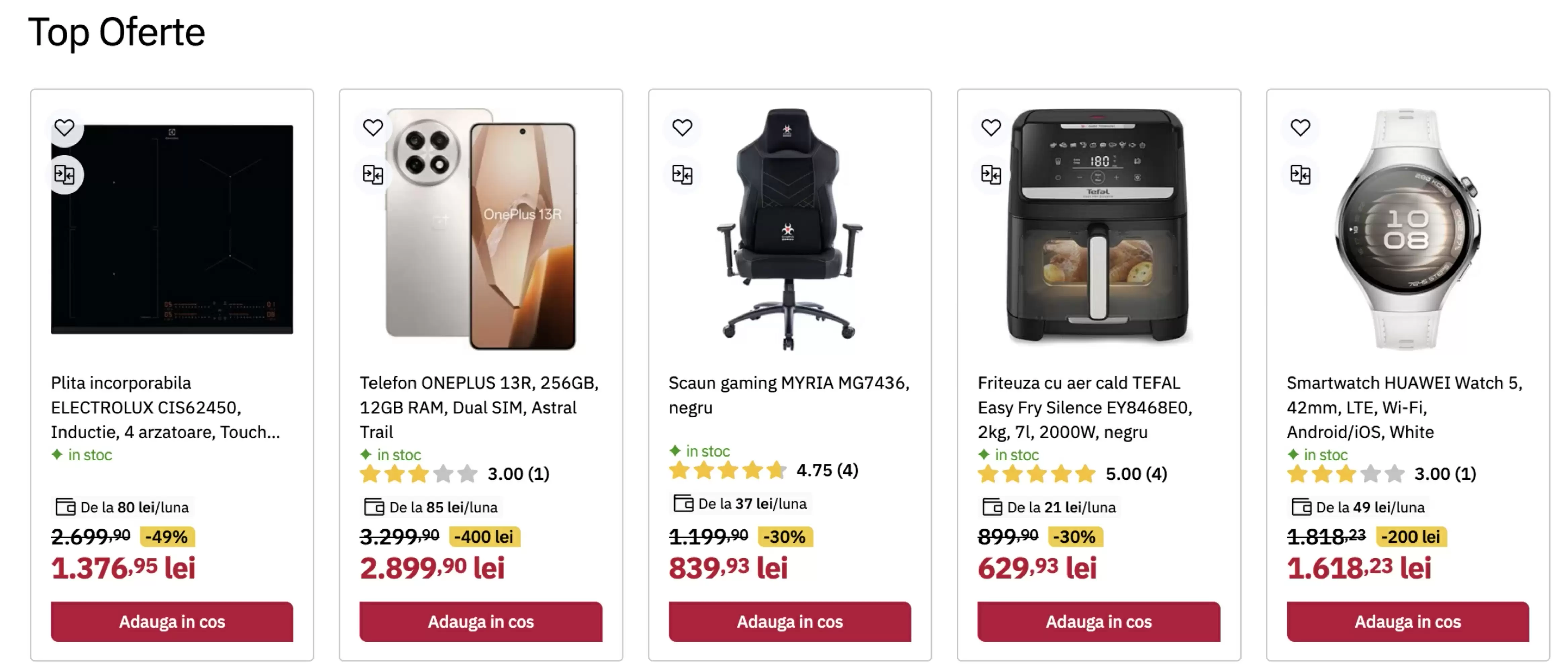Add Huawei Watch 5 to cart

click(x=1407, y=622)
